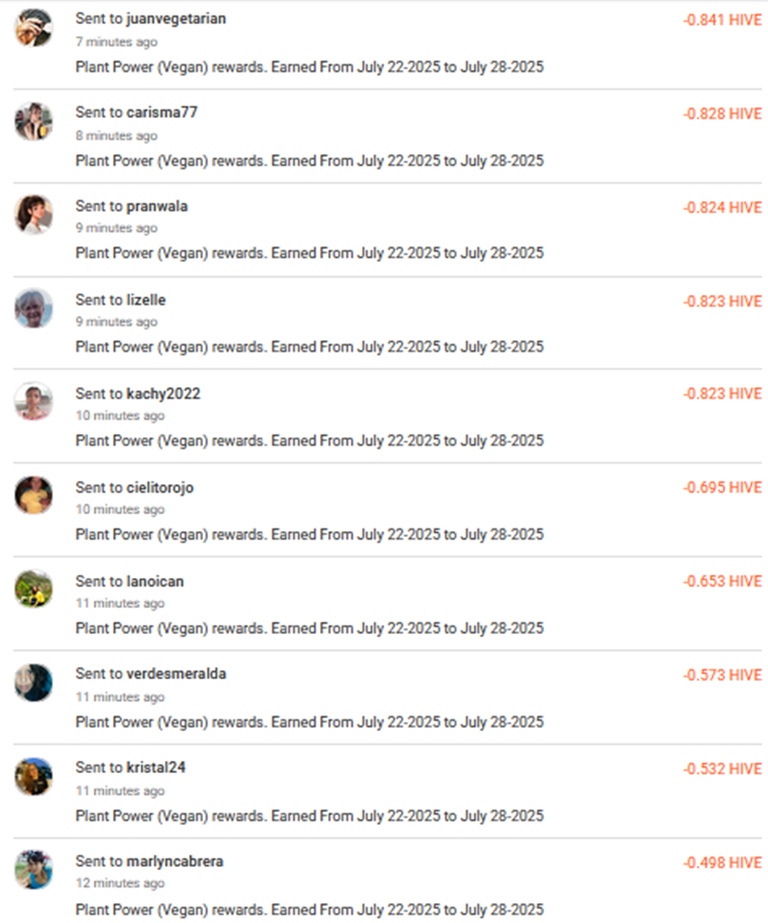The width and height of the screenshot is (768, 923).
Task: Click verdesmeralda's profile avatar
Action: point(34,682)
